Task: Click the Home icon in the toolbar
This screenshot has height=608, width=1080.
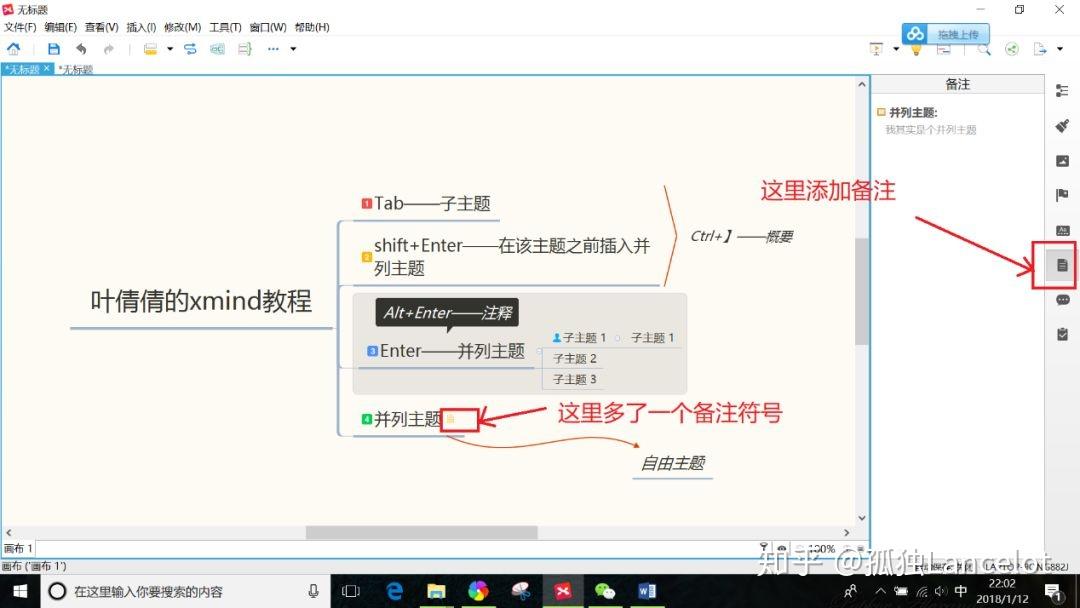Action: [x=13, y=49]
